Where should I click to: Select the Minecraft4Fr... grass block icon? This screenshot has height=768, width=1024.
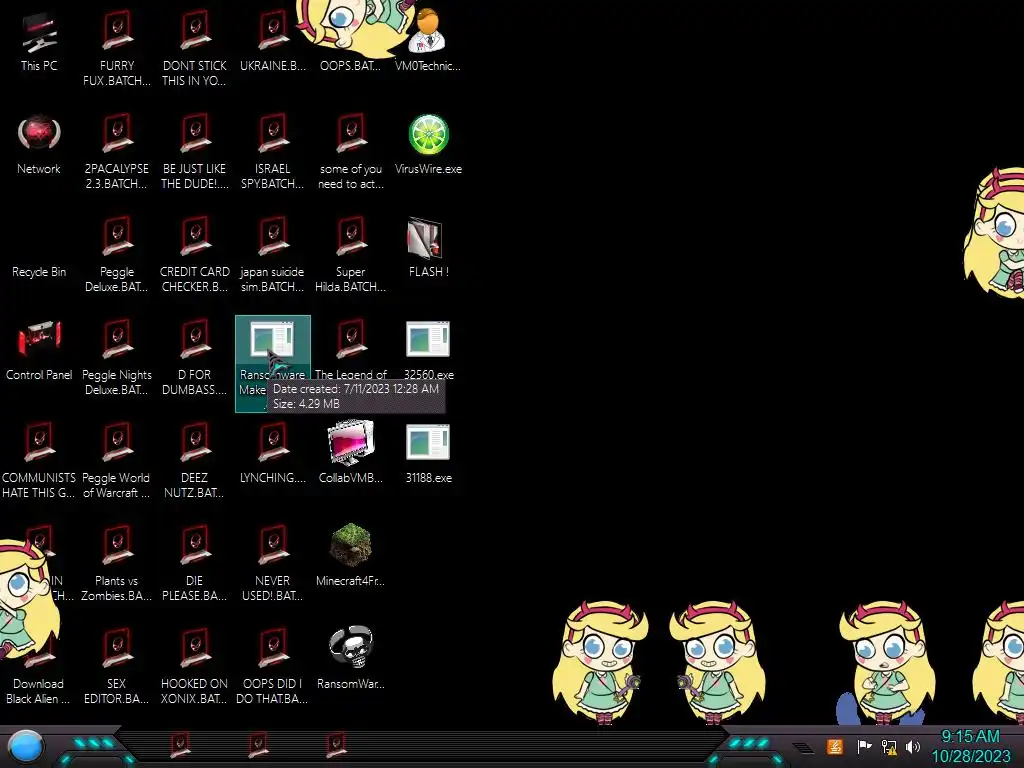[351, 545]
